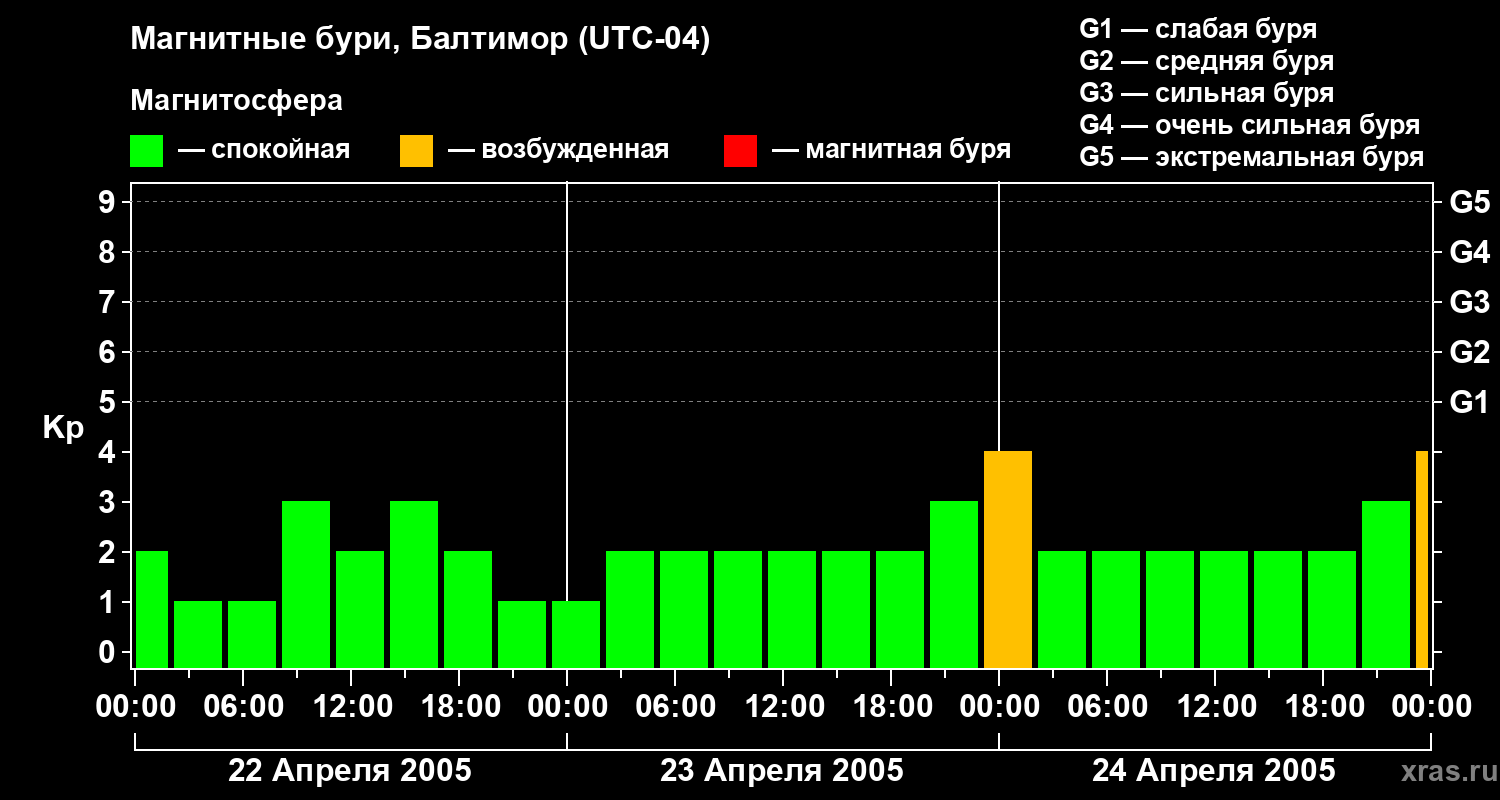Click the Kp 2 bar starting 12:00 on 23 April

(x=792, y=610)
